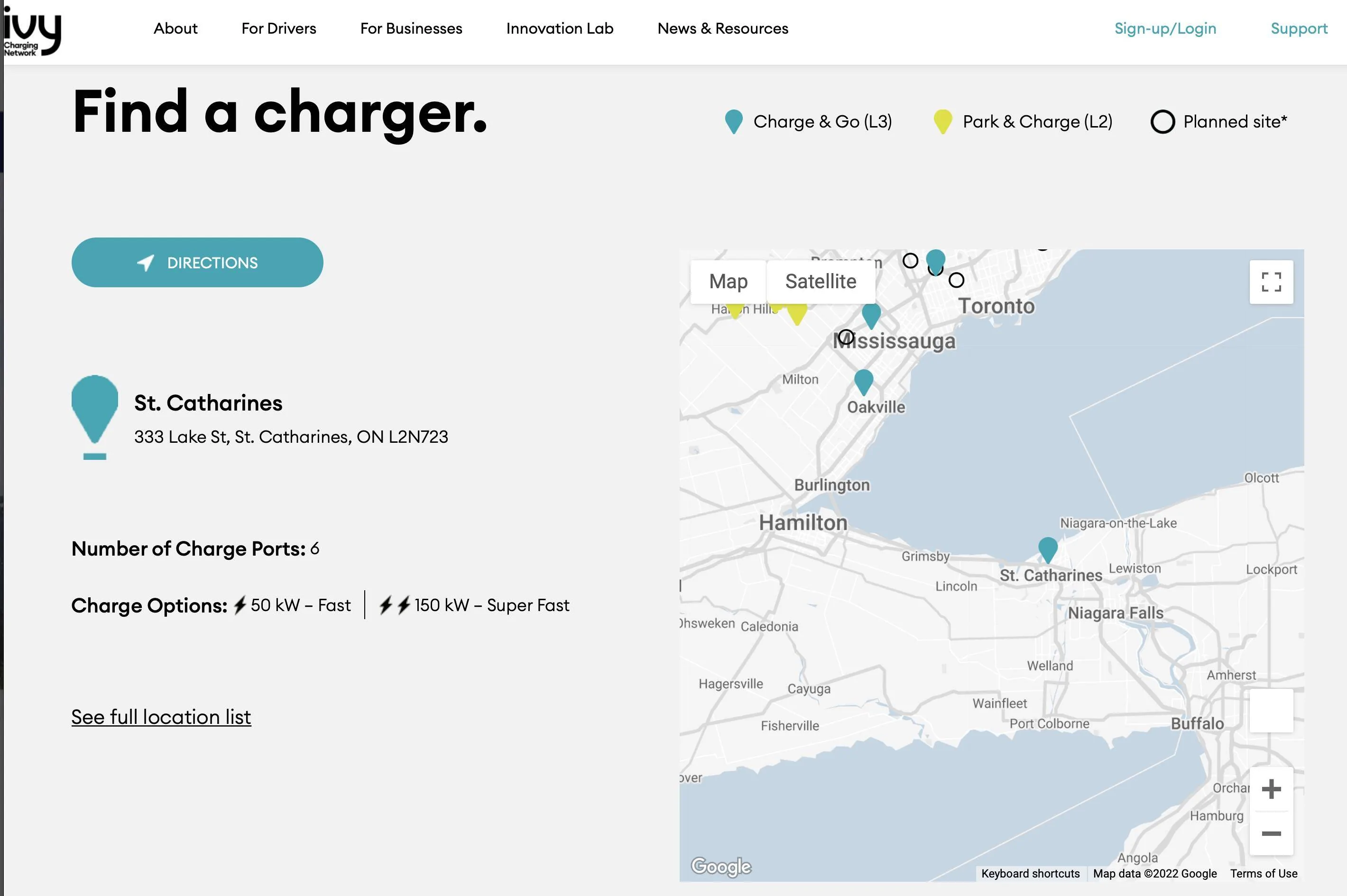Screen dimensions: 1347x896
Task: Click the 333 Lake St address text
Action: [x=291, y=437]
